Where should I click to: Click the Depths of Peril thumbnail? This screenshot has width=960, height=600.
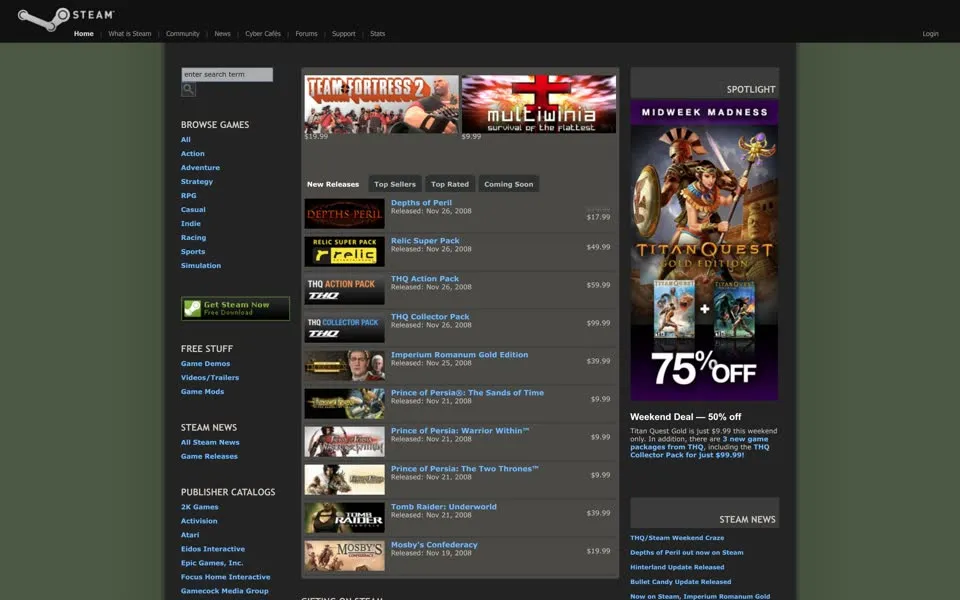tap(345, 214)
